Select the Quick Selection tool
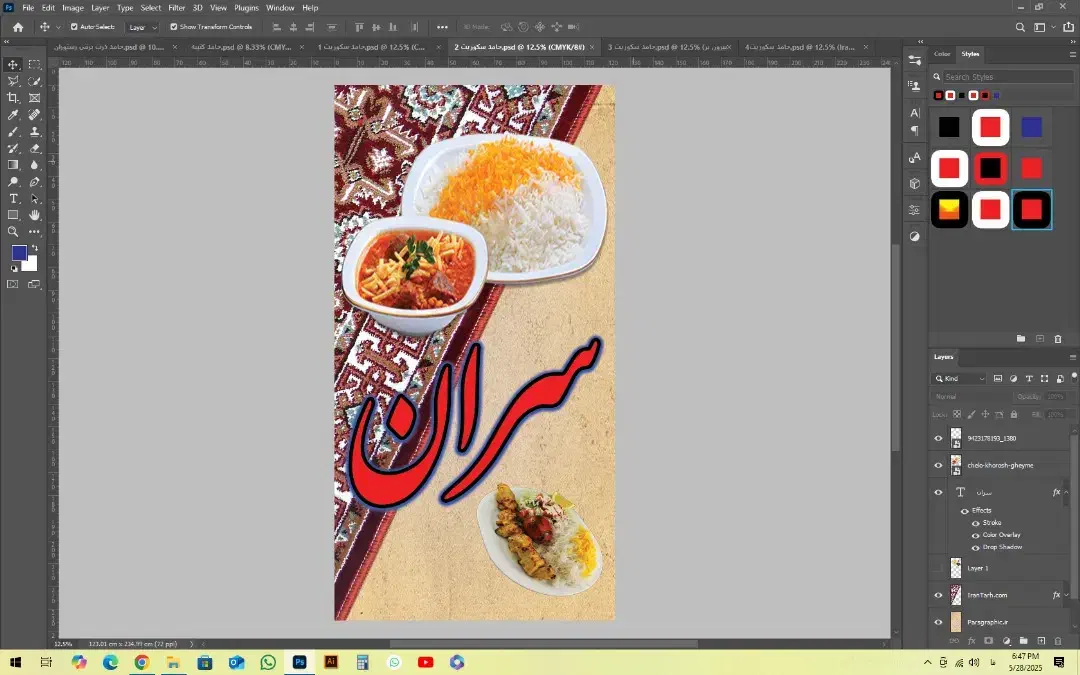Image resolution: width=1080 pixels, height=675 pixels. [34, 81]
